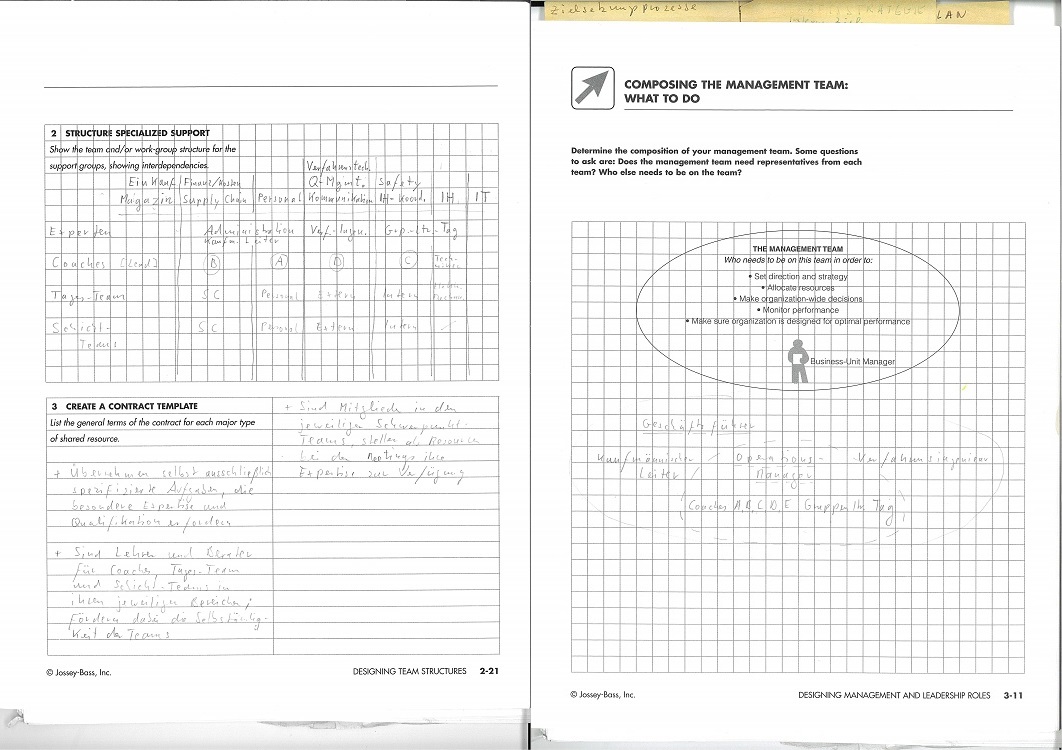Click 'List the general terms of the contract' instruction
The image size is (1062, 750).
152,430
